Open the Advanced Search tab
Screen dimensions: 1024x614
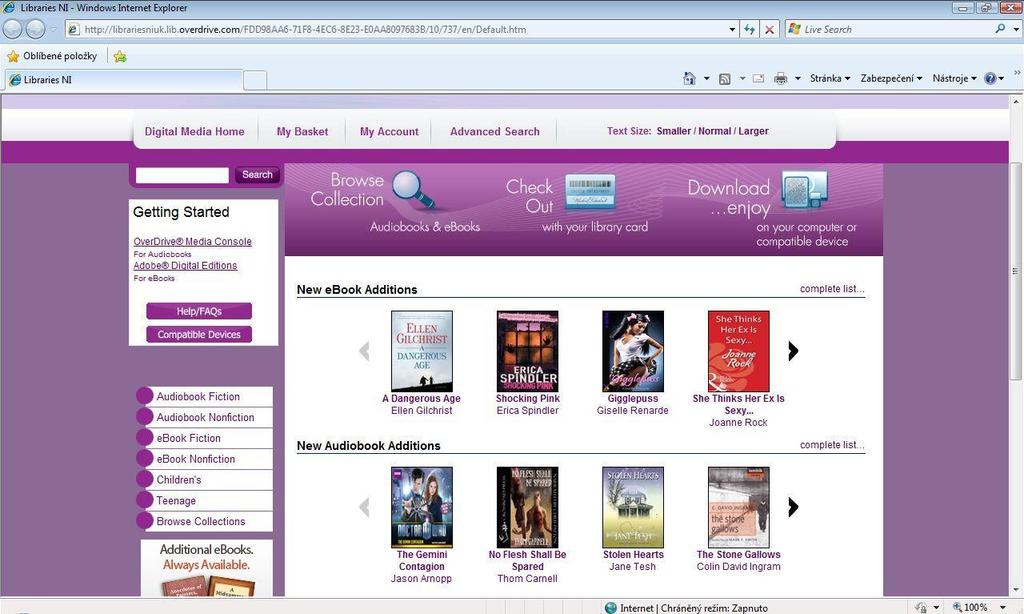pos(495,131)
